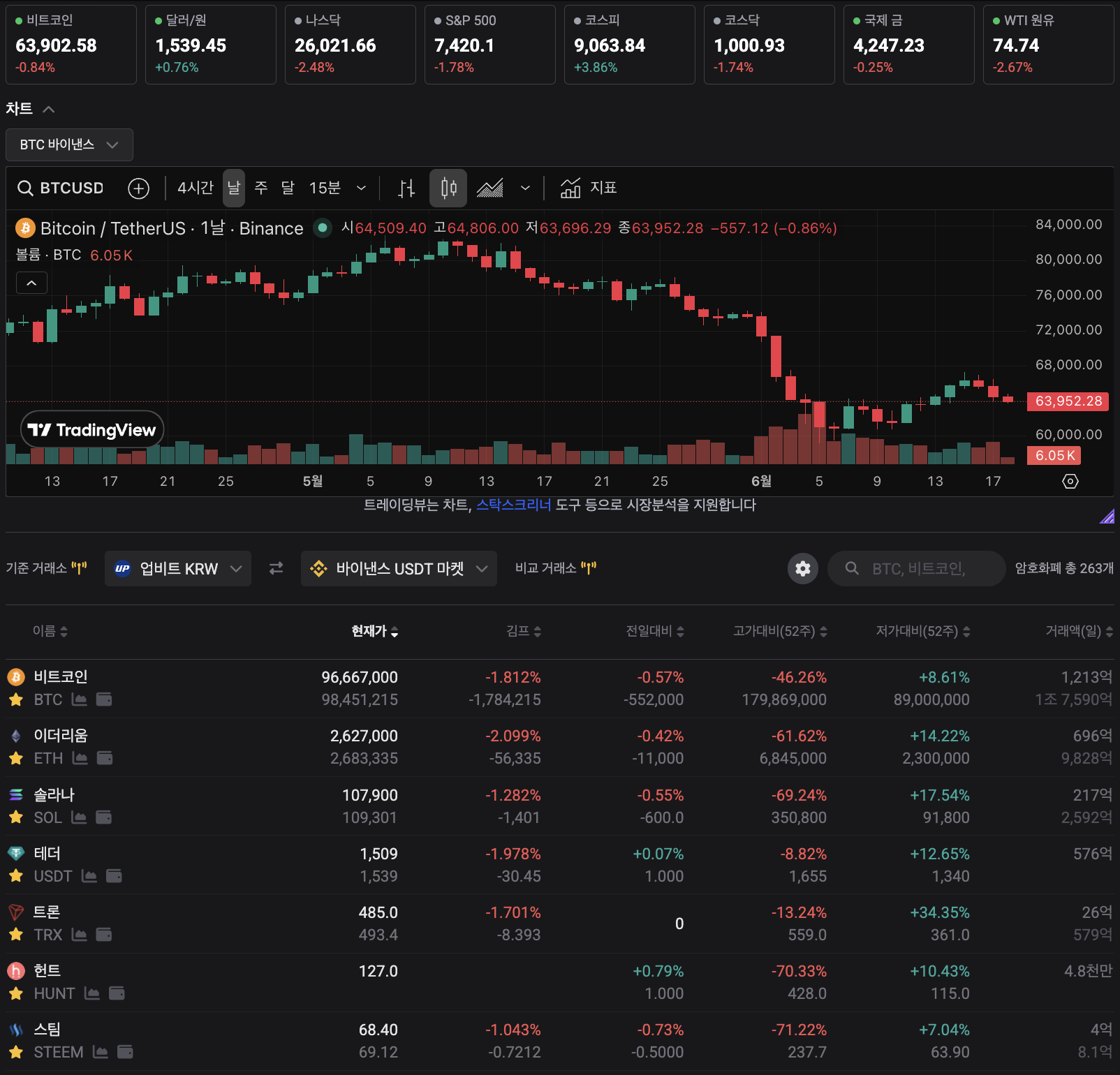Toggle the favorite star for STEEM
Image resolution: width=1120 pixels, height=1075 pixels.
(x=16, y=1052)
